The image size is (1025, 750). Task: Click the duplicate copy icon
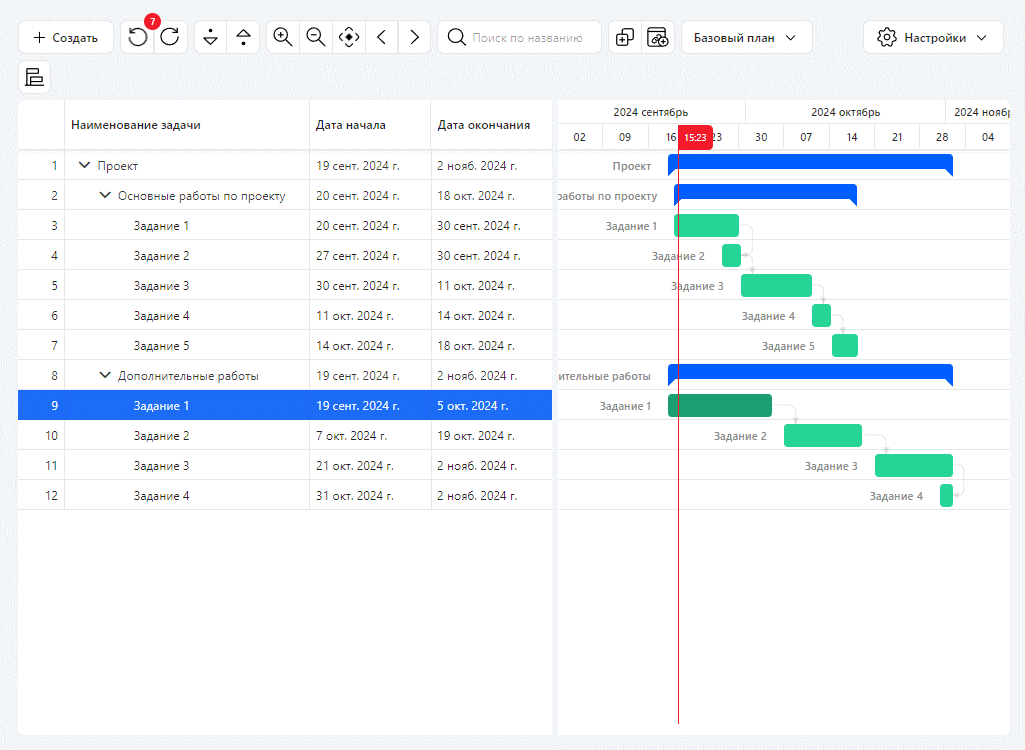[625, 37]
